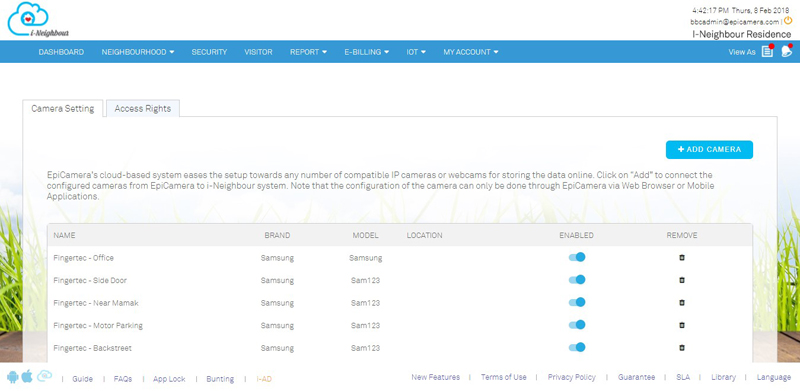This screenshot has width=800, height=391.
Task: Click the MODEL column header
Action: (x=365, y=235)
